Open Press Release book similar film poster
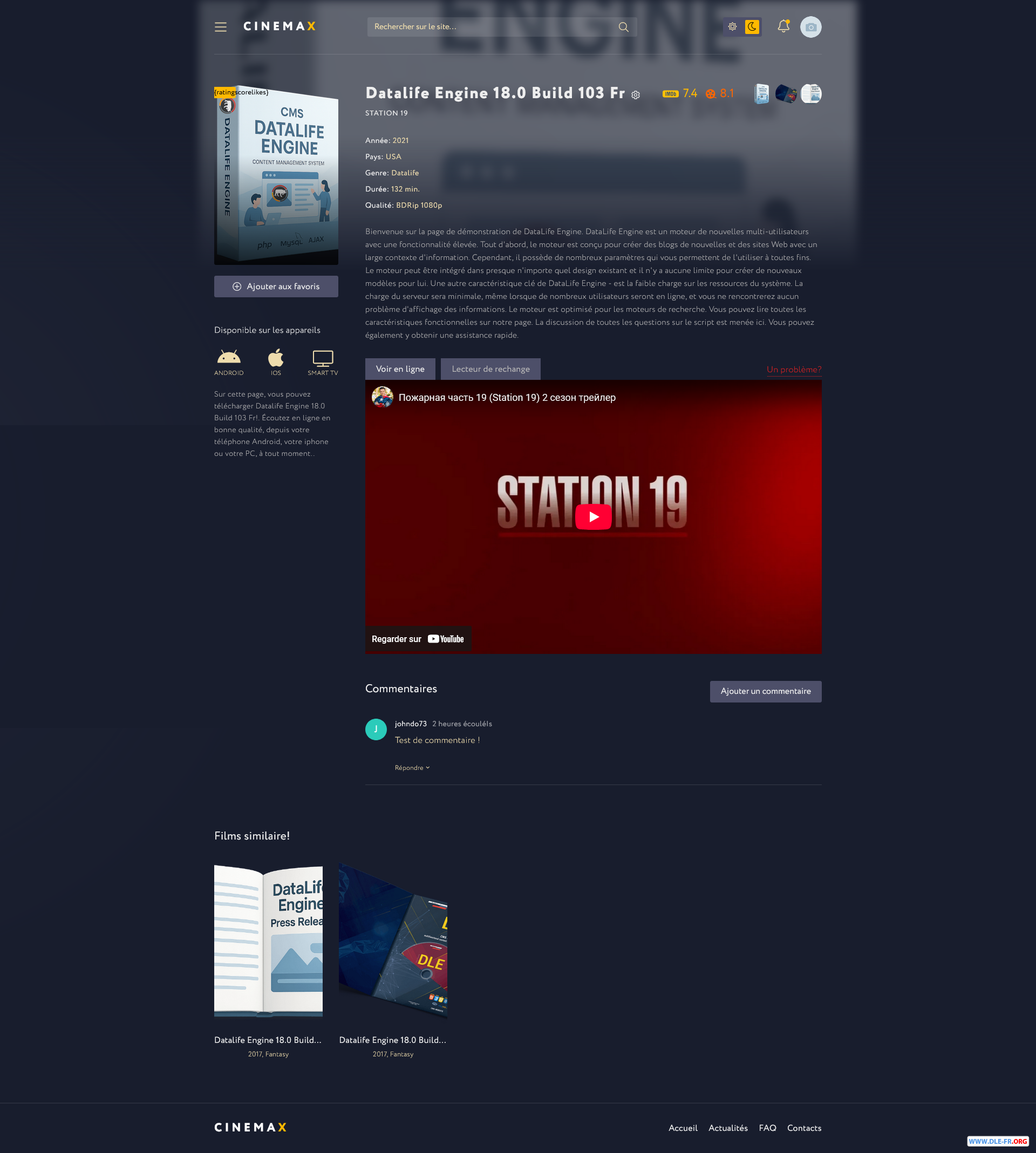This screenshot has width=1036, height=1153. [x=268, y=941]
